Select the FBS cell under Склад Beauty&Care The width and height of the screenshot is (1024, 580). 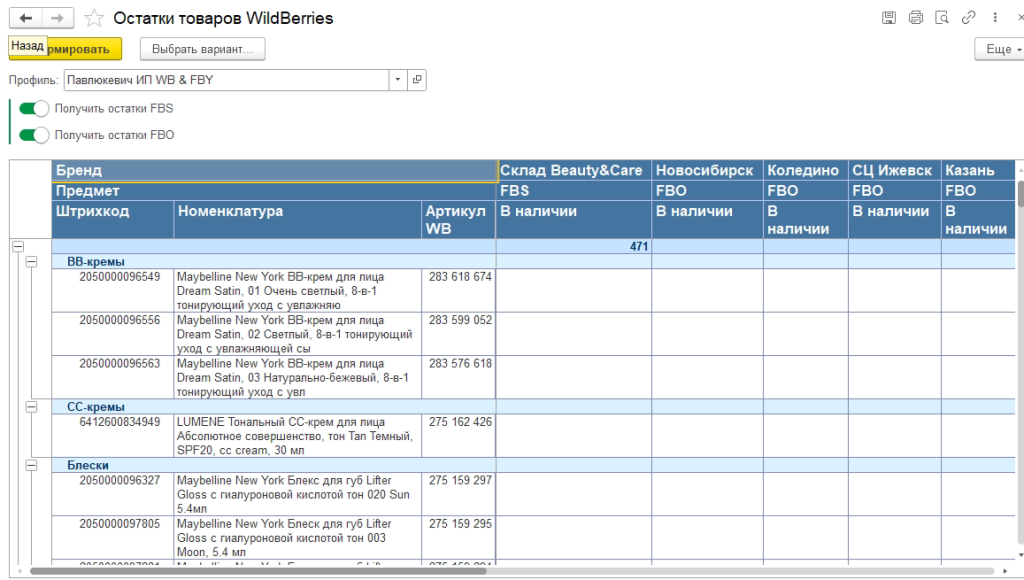(574, 191)
